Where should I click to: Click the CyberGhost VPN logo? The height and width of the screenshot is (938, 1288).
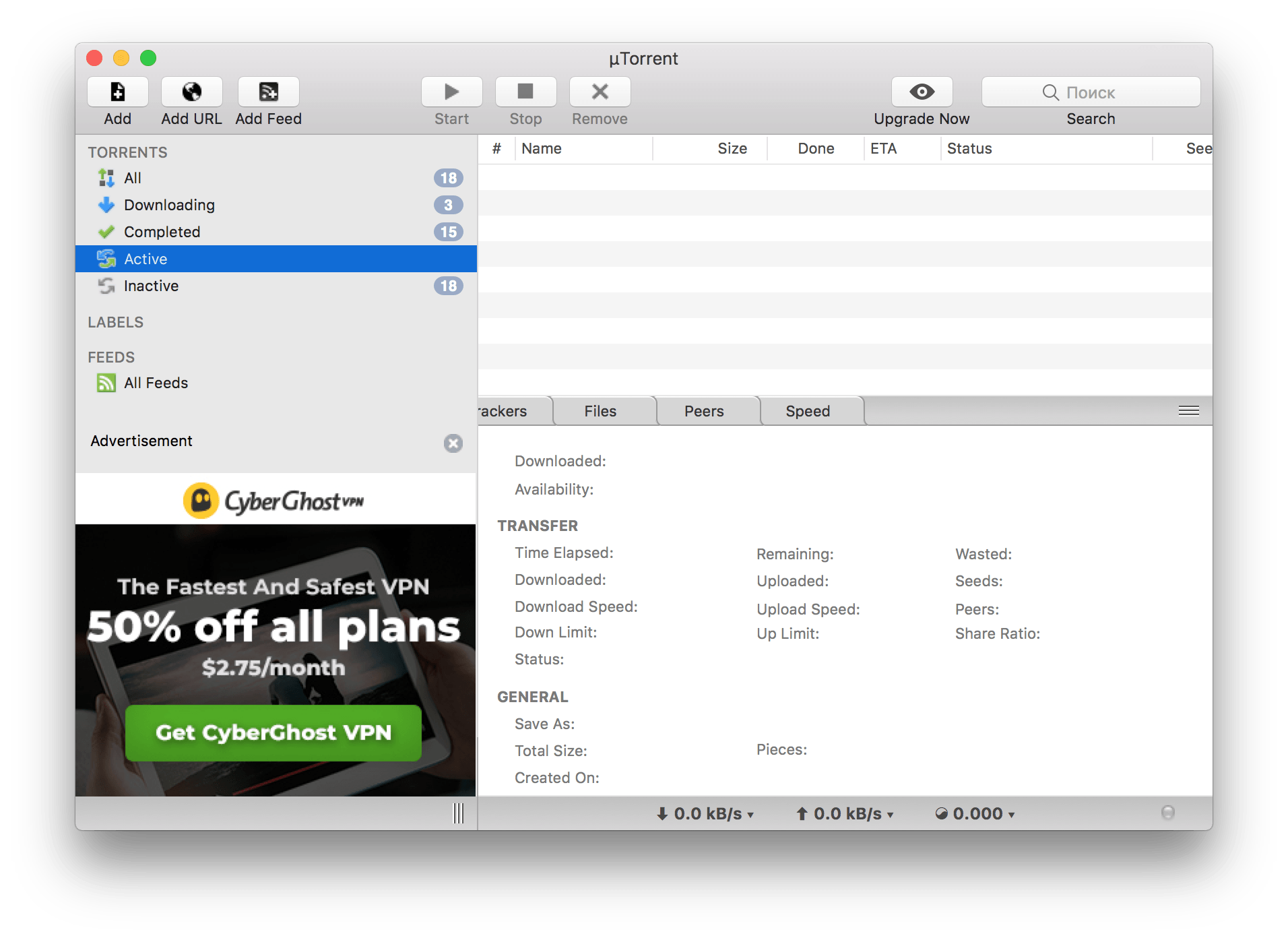click(x=273, y=501)
